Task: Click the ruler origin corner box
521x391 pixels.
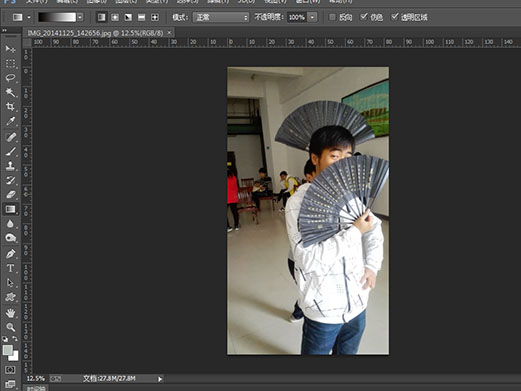Action: [x=27, y=43]
